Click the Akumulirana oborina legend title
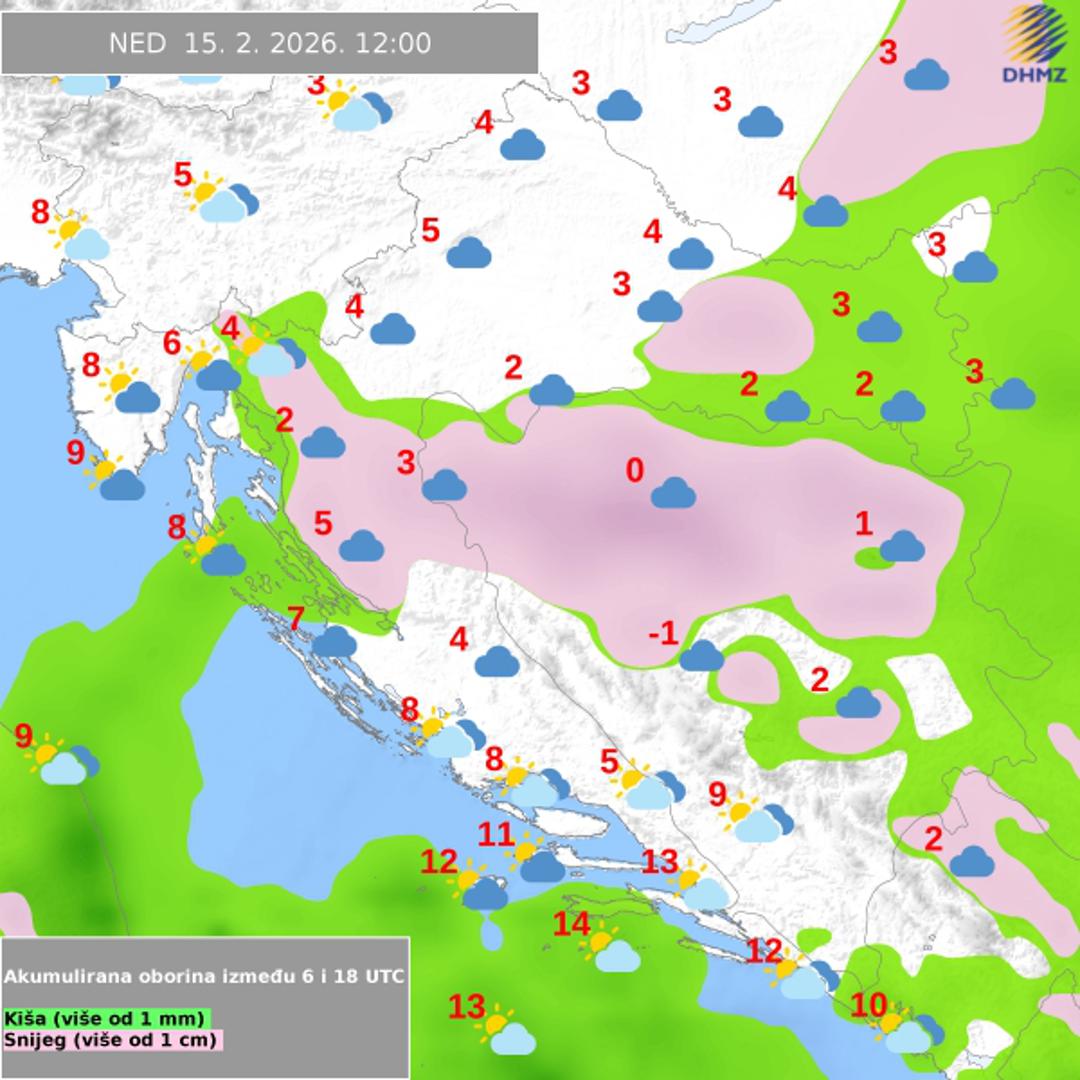Screen dimensions: 1080x1080 point(205,976)
